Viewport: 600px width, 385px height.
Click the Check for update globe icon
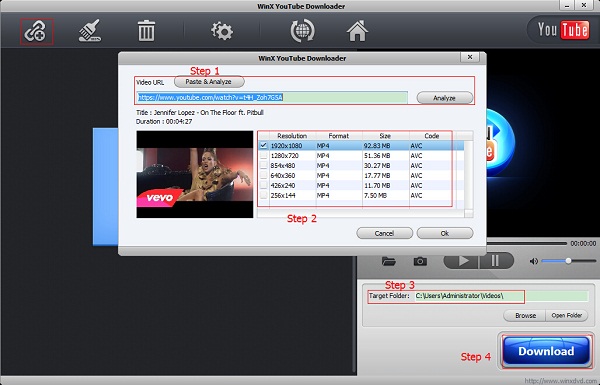302,31
